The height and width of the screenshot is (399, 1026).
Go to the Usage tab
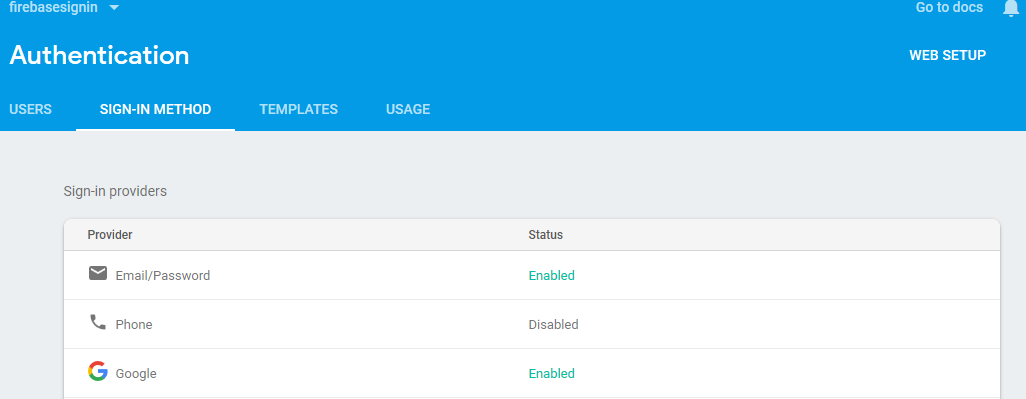pos(408,109)
